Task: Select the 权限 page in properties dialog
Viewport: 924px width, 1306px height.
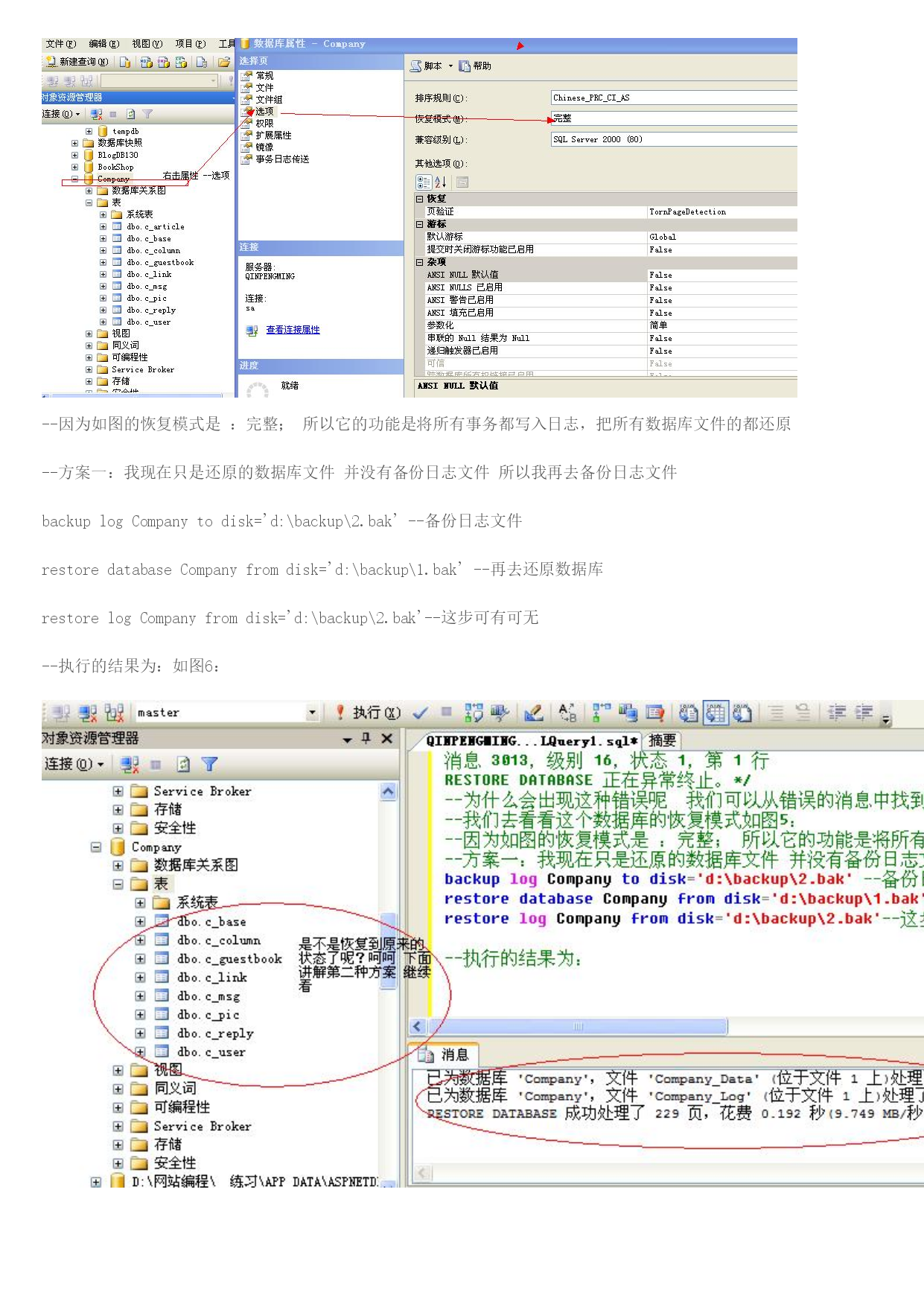Action: (x=258, y=124)
